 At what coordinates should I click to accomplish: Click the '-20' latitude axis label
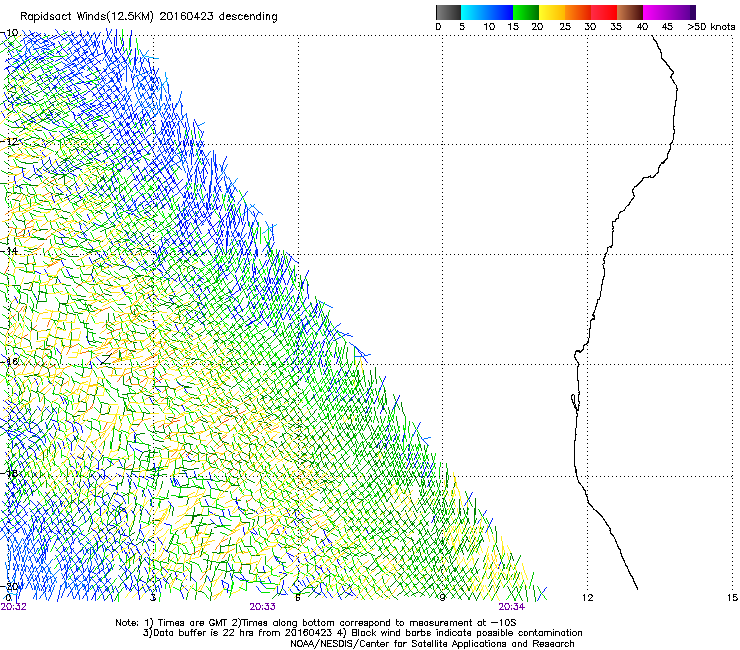[10, 586]
